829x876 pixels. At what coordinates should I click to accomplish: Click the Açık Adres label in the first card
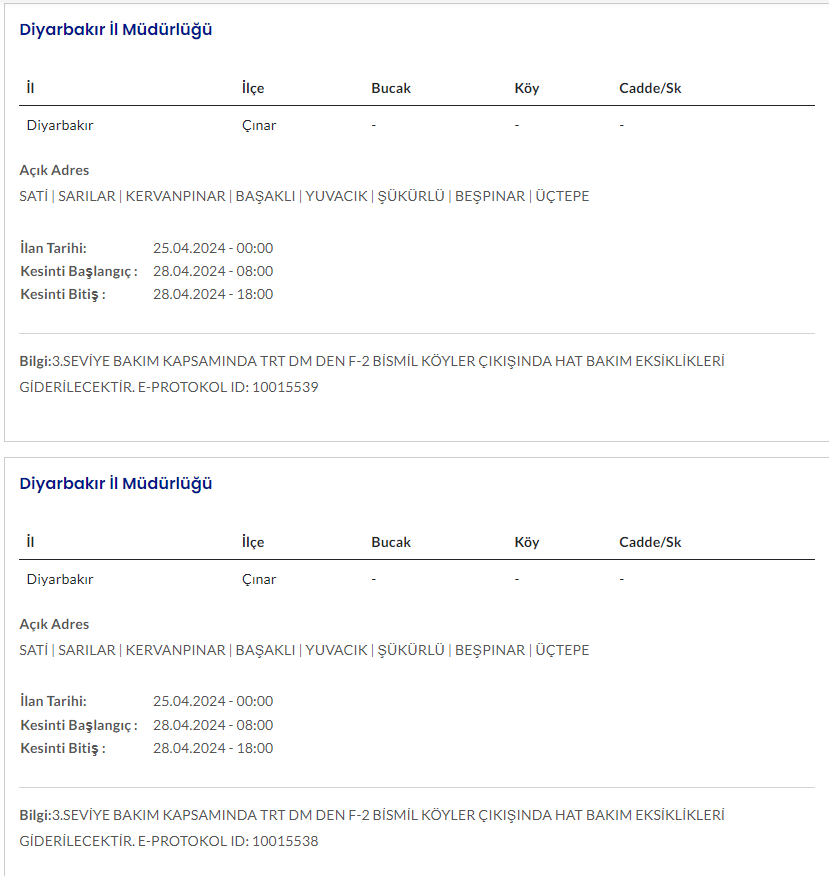54,170
